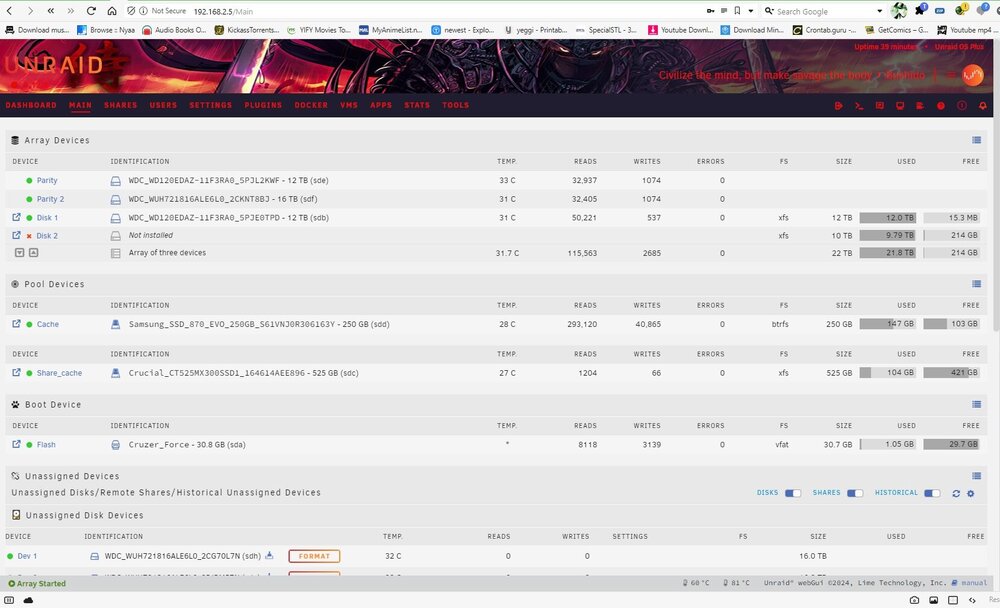Open Unassigned Devices settings gear
The image size is (1000, 608).
pyautogui.click(x=971, y=493)
